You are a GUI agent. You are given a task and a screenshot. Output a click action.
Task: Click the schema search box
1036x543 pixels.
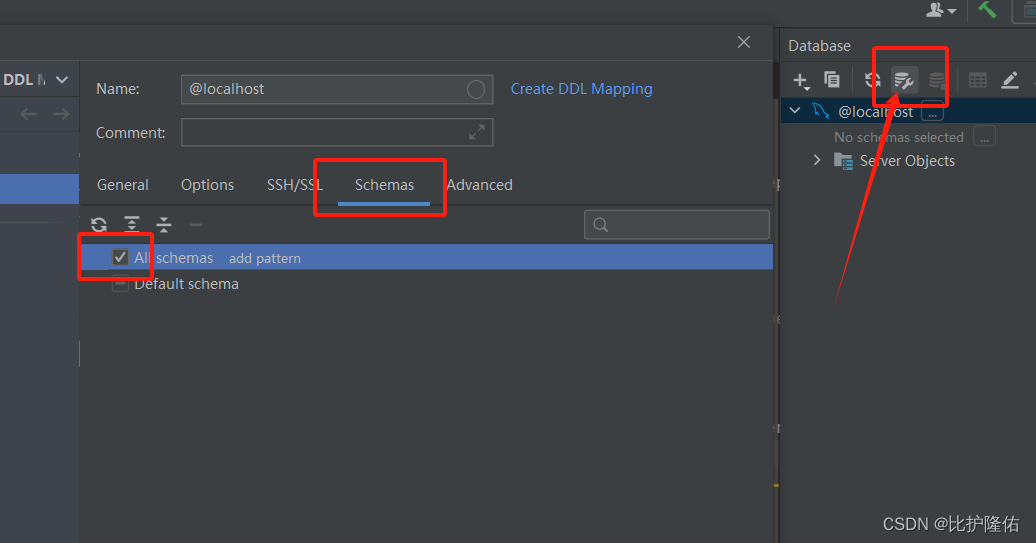[677, 225]
